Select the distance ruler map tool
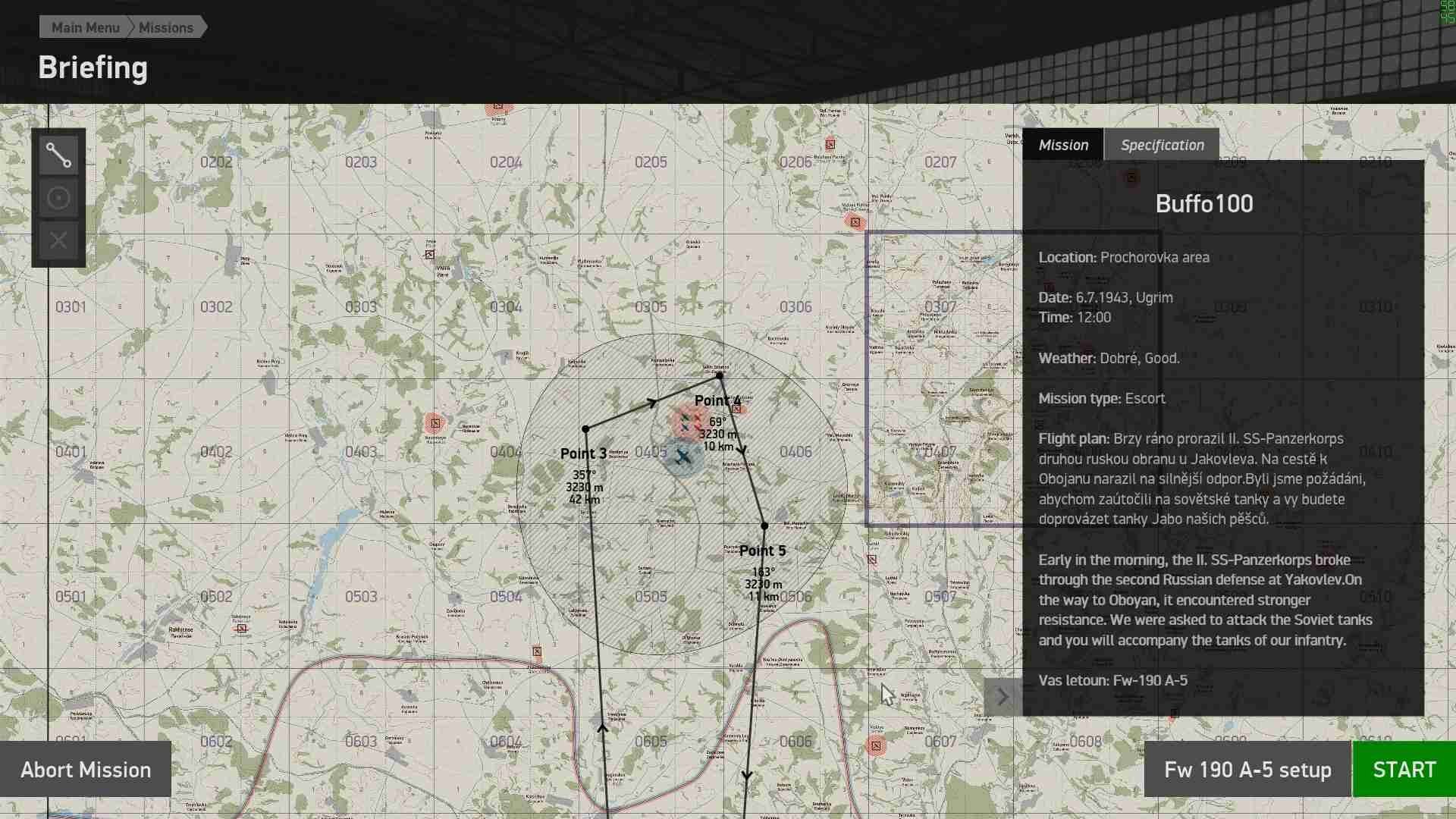 tap(58, 155)
